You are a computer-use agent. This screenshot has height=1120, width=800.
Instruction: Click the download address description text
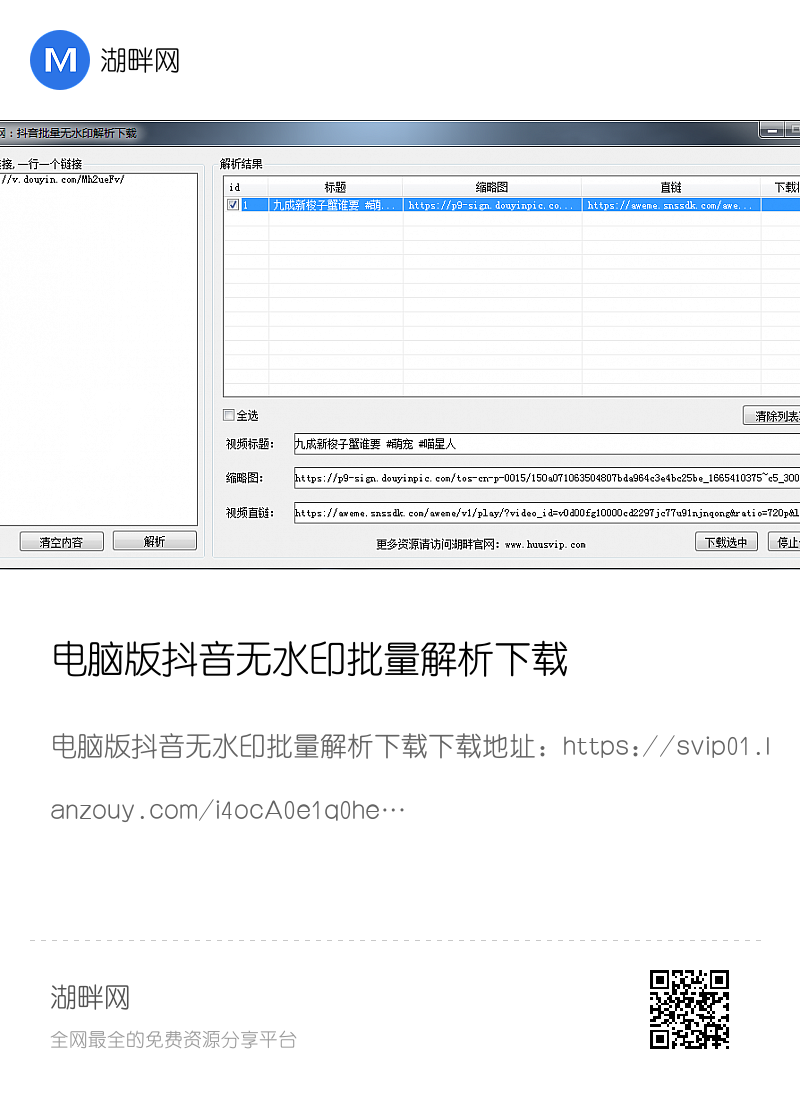coord(411,779)
